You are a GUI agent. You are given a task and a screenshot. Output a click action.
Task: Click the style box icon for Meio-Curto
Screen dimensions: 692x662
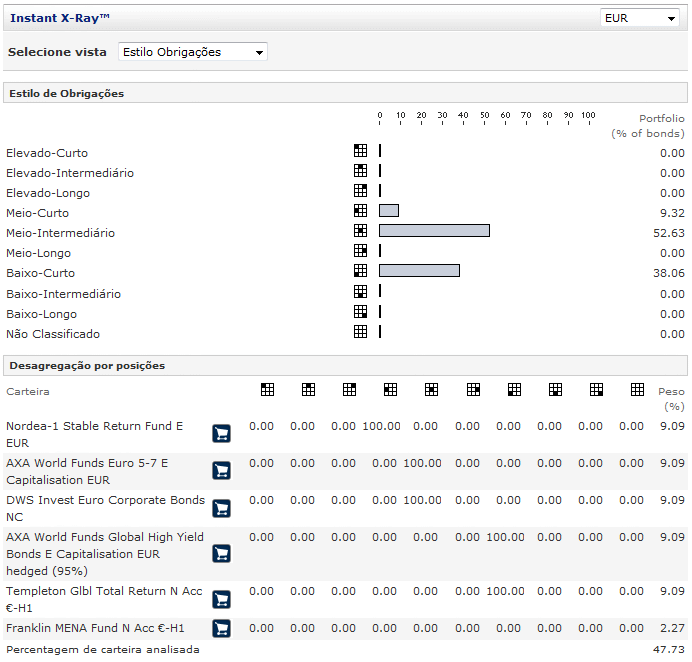(x=360, y=211)
